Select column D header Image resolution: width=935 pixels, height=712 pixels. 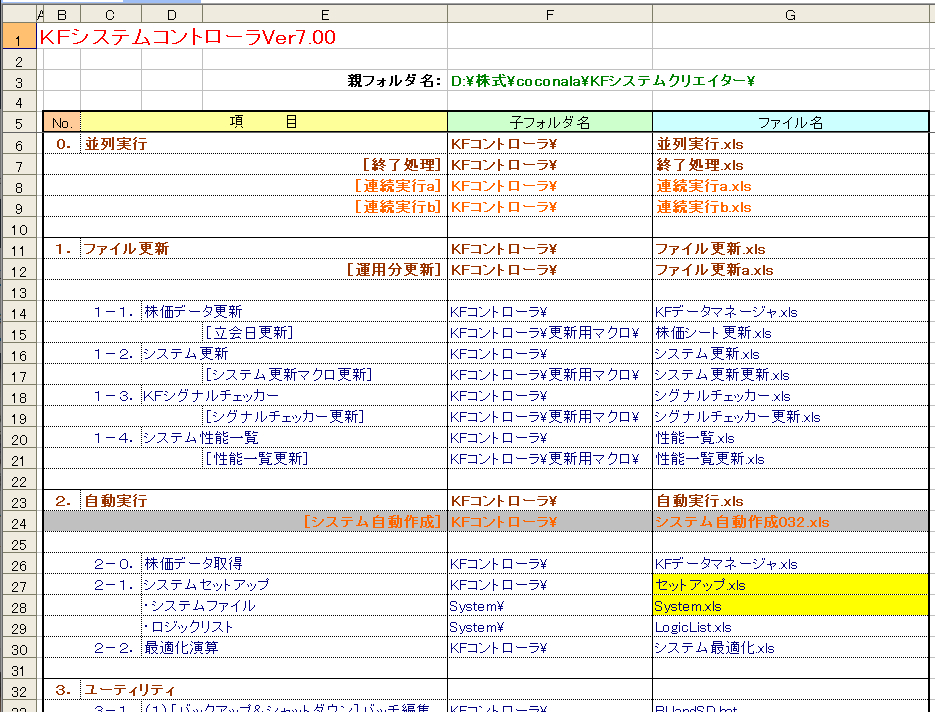tap(172, 14)
